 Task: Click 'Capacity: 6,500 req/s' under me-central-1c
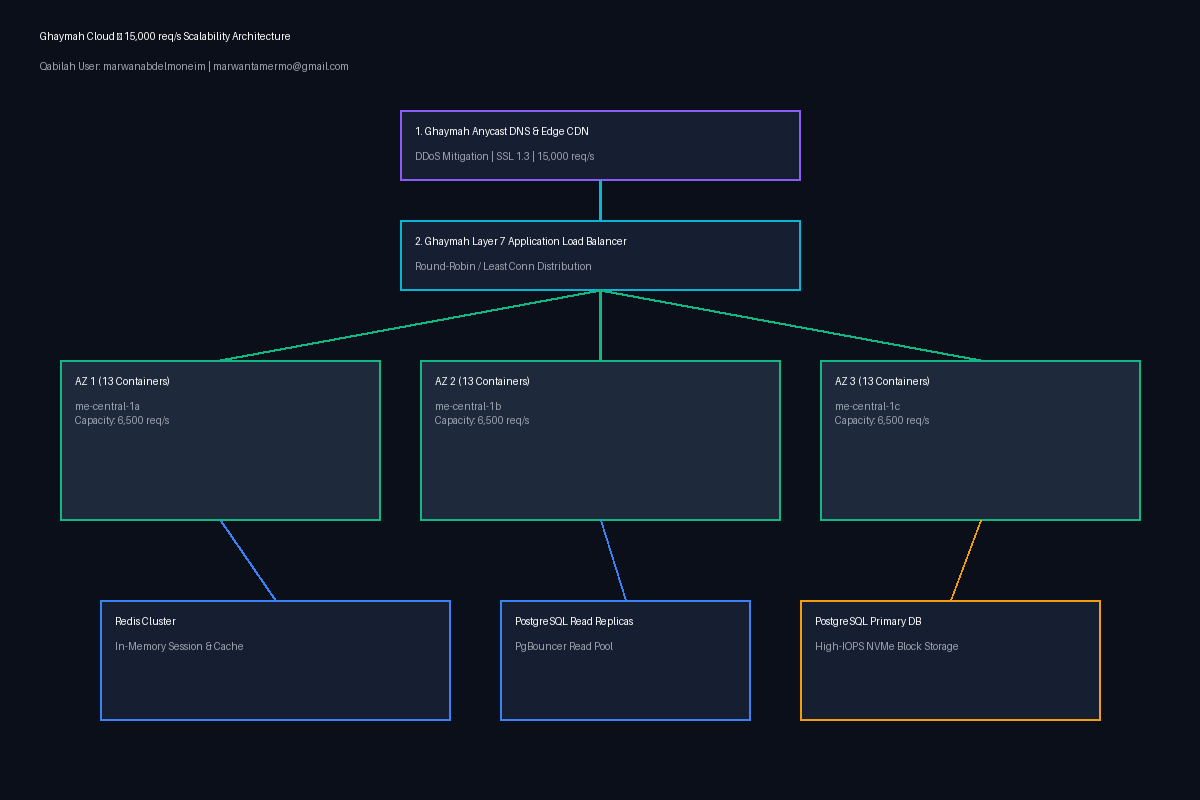coord(882,420)
